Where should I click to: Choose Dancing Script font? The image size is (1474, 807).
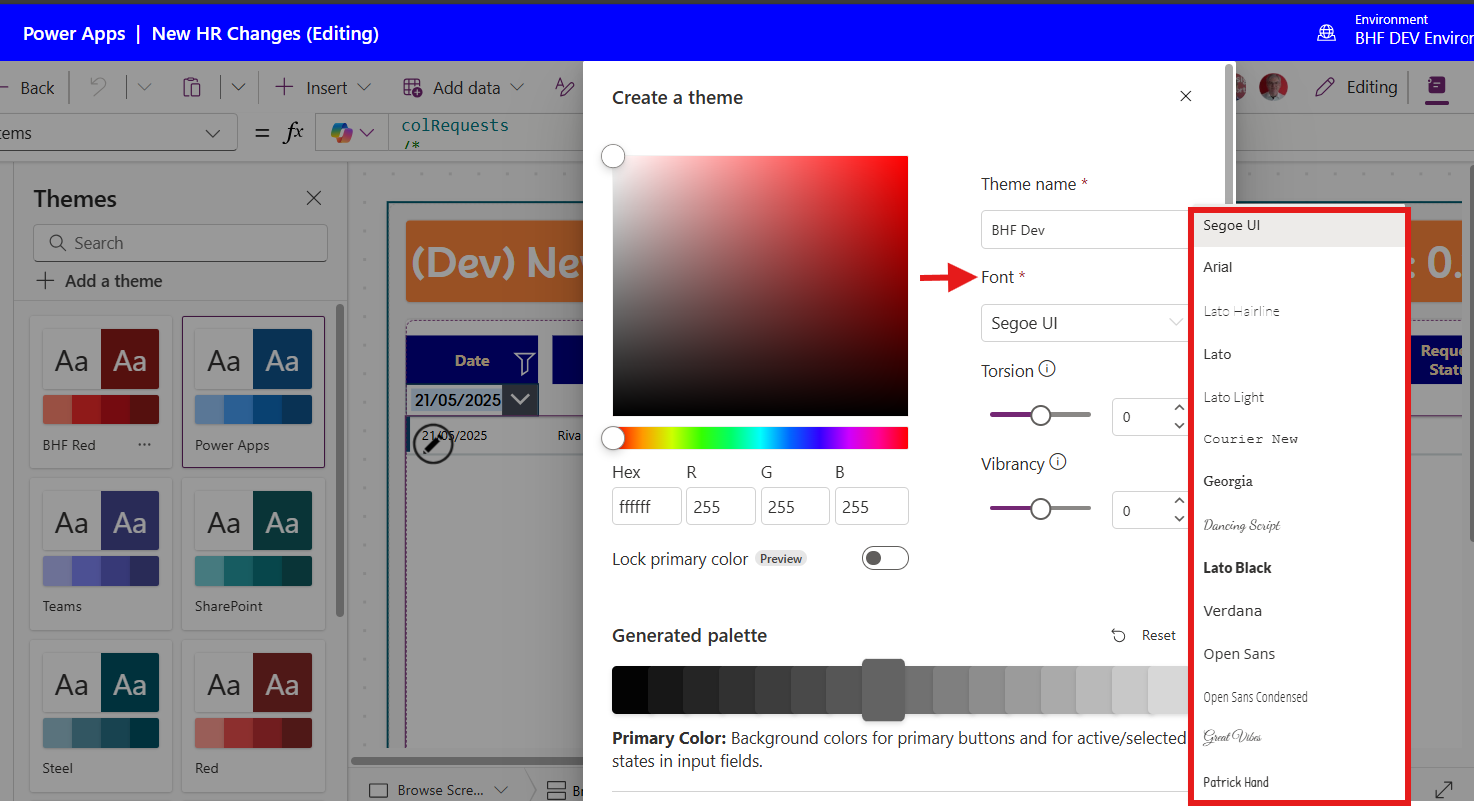point(1297,525)
